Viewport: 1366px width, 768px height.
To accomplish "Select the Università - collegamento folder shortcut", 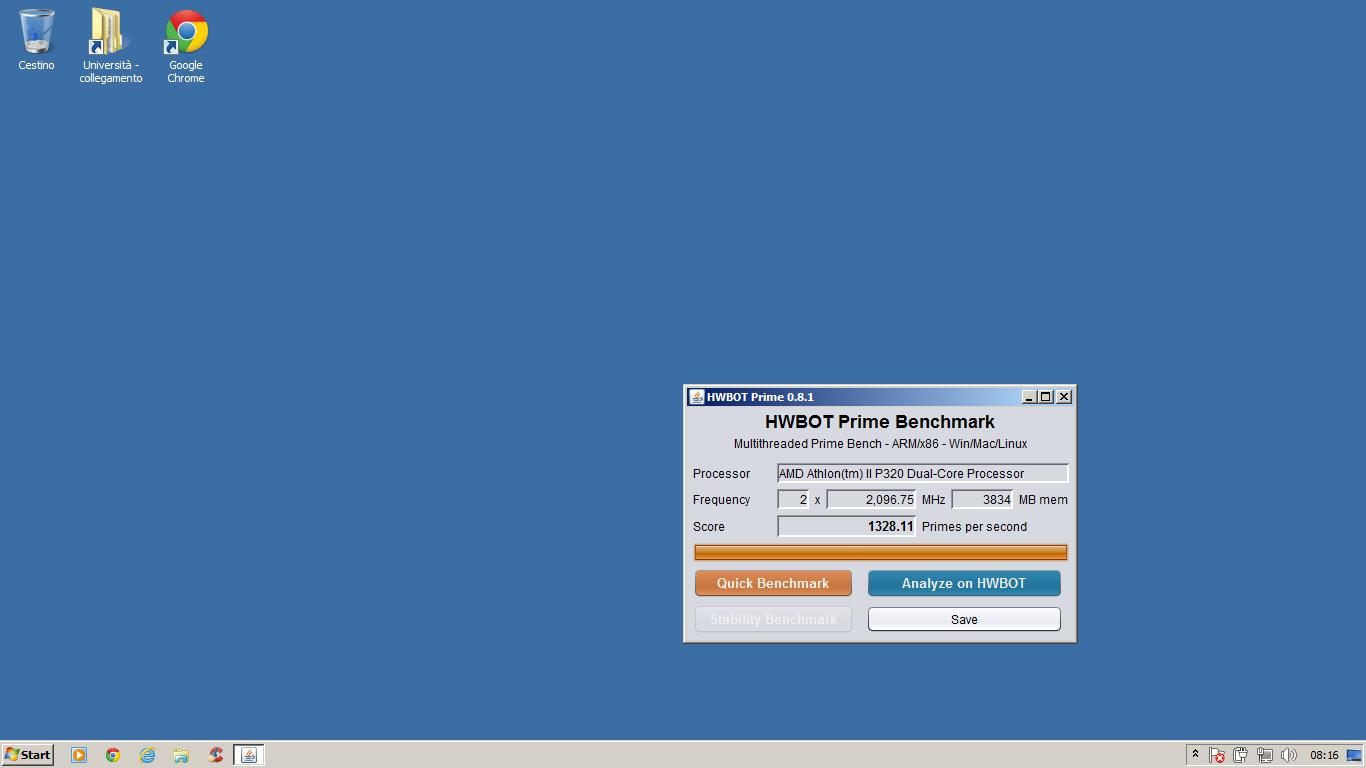I will point(110,46).
